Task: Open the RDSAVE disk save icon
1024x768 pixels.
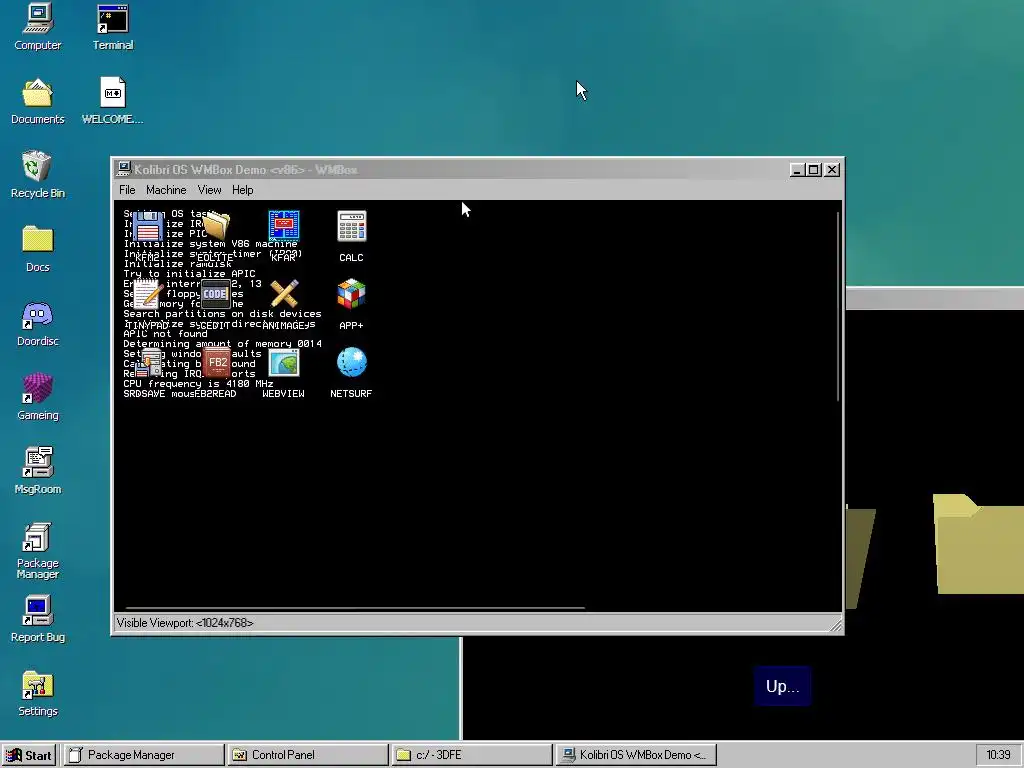Action: coord(148,363)
